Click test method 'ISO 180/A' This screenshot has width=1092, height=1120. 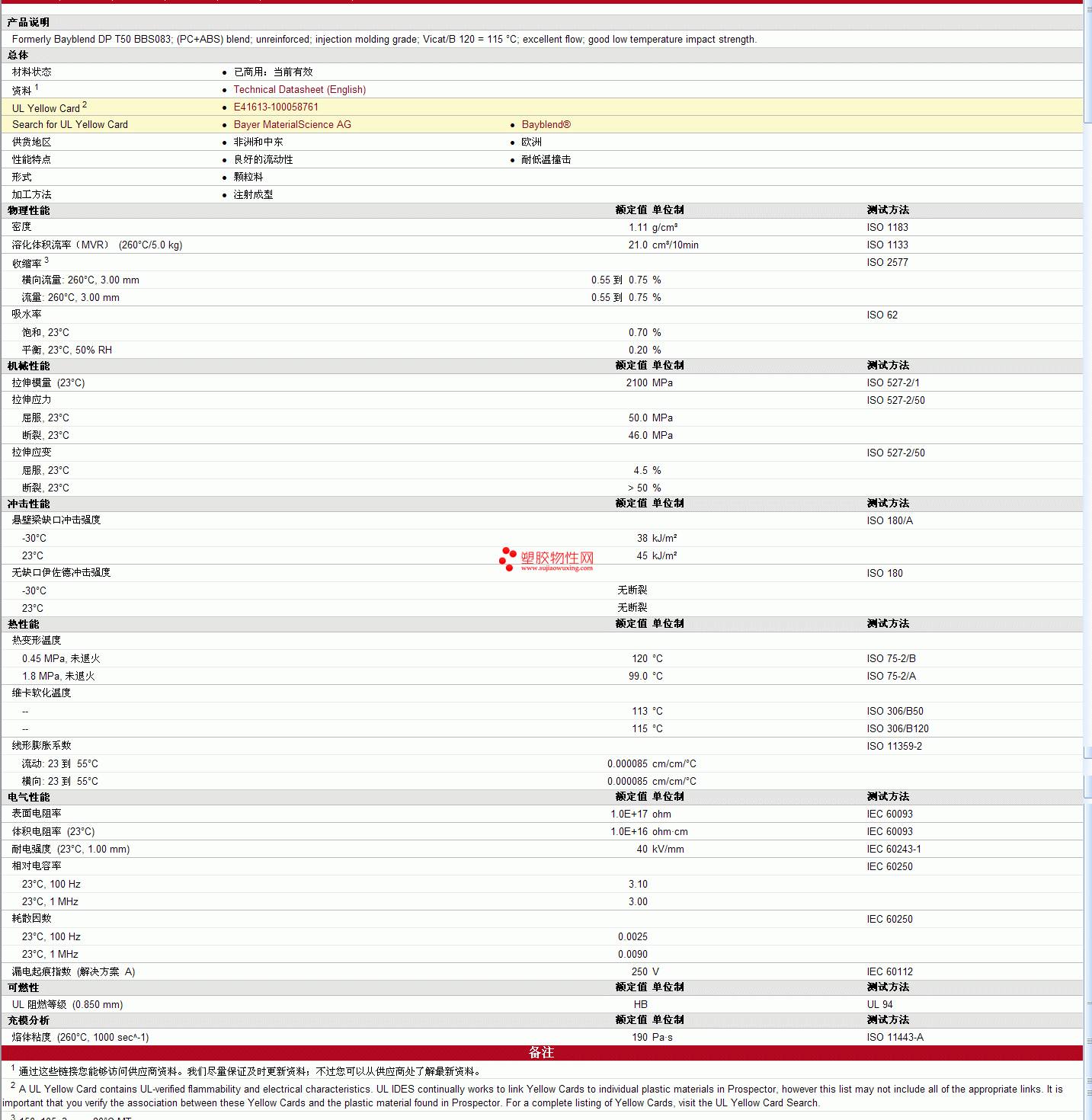889,521
